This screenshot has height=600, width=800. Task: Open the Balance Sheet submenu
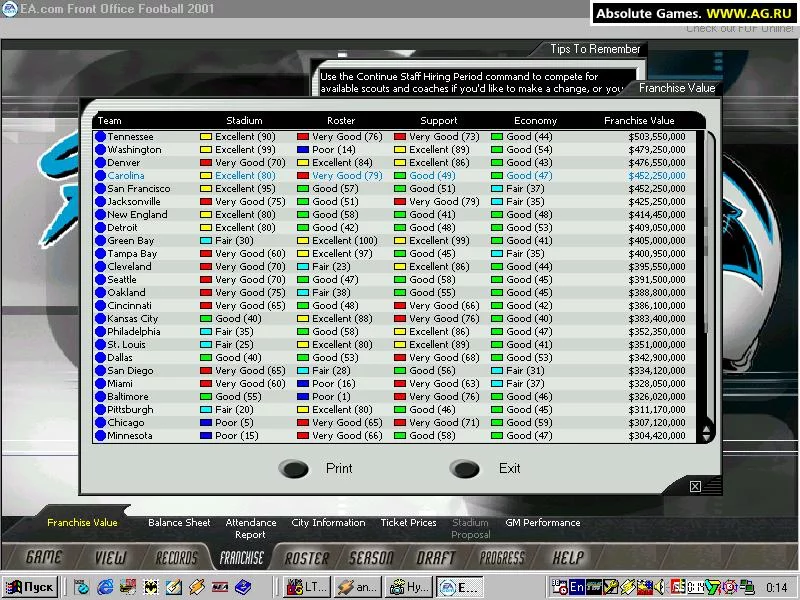click(x=179, y=522)
